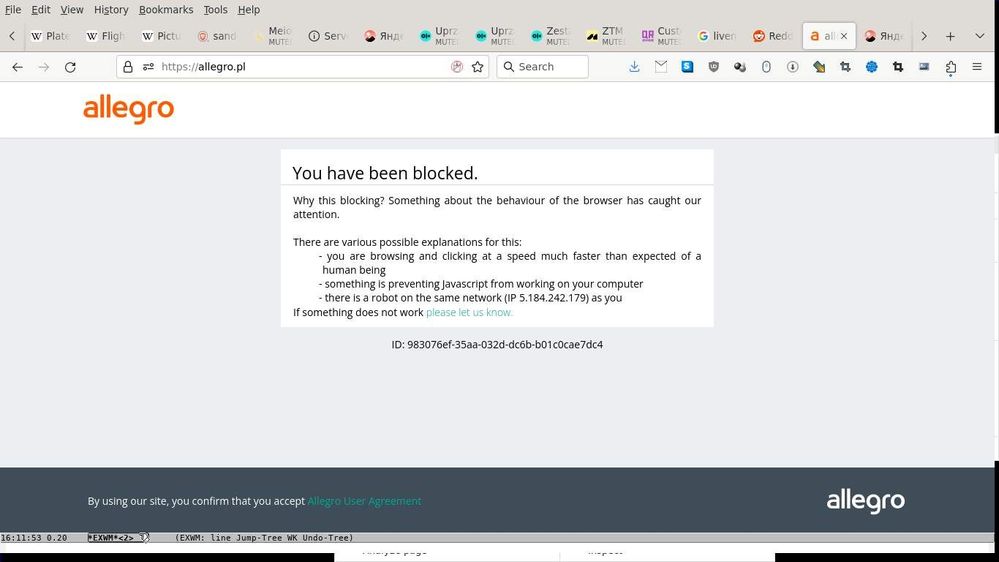Image resolution: width=999 pixels, height=562 pixels.
Task: Open a new tab with plus button
Action: click(950, 36)
